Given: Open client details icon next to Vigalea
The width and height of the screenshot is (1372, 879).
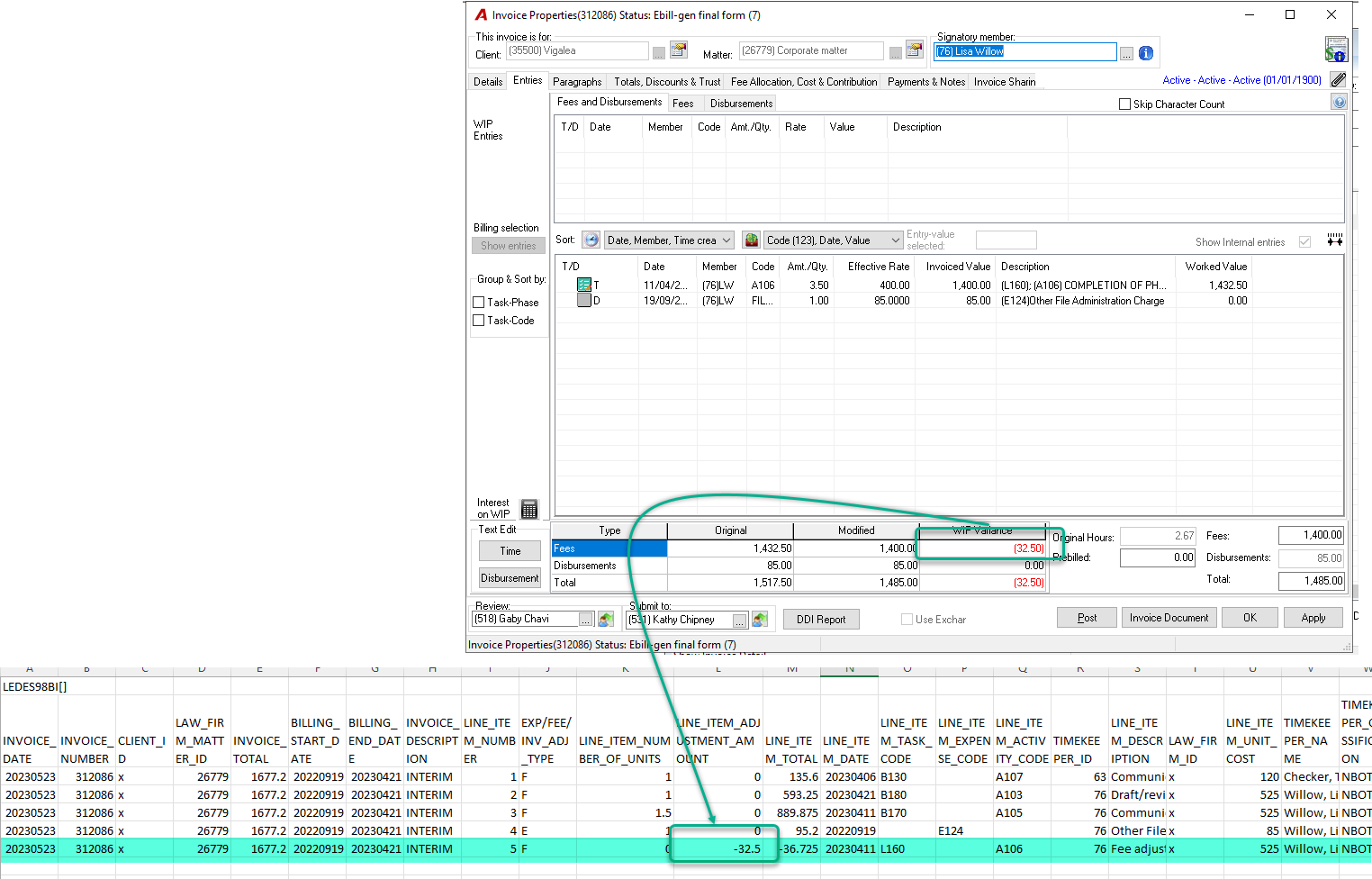Looking at the screenshot, I should (679, 50).
